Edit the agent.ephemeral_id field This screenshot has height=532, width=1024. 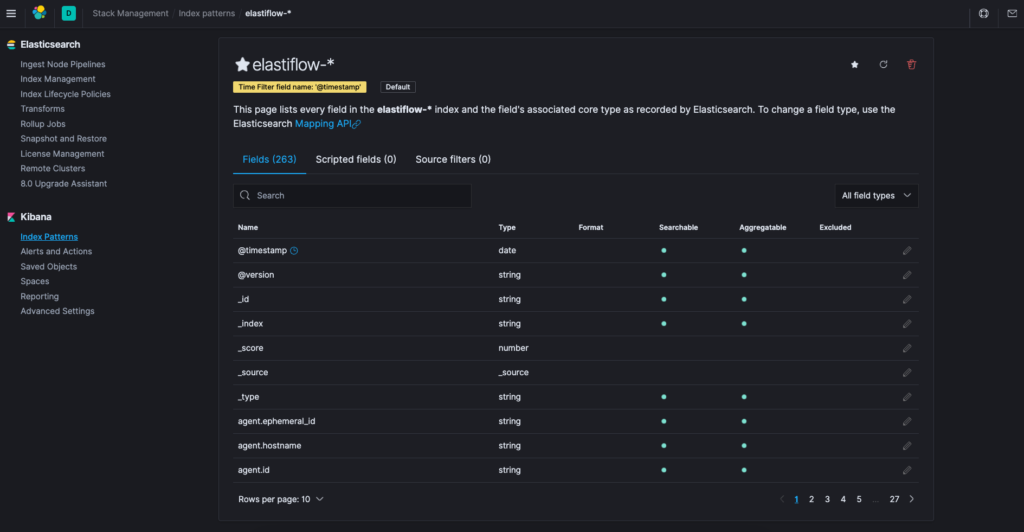(x=907, y=422)
